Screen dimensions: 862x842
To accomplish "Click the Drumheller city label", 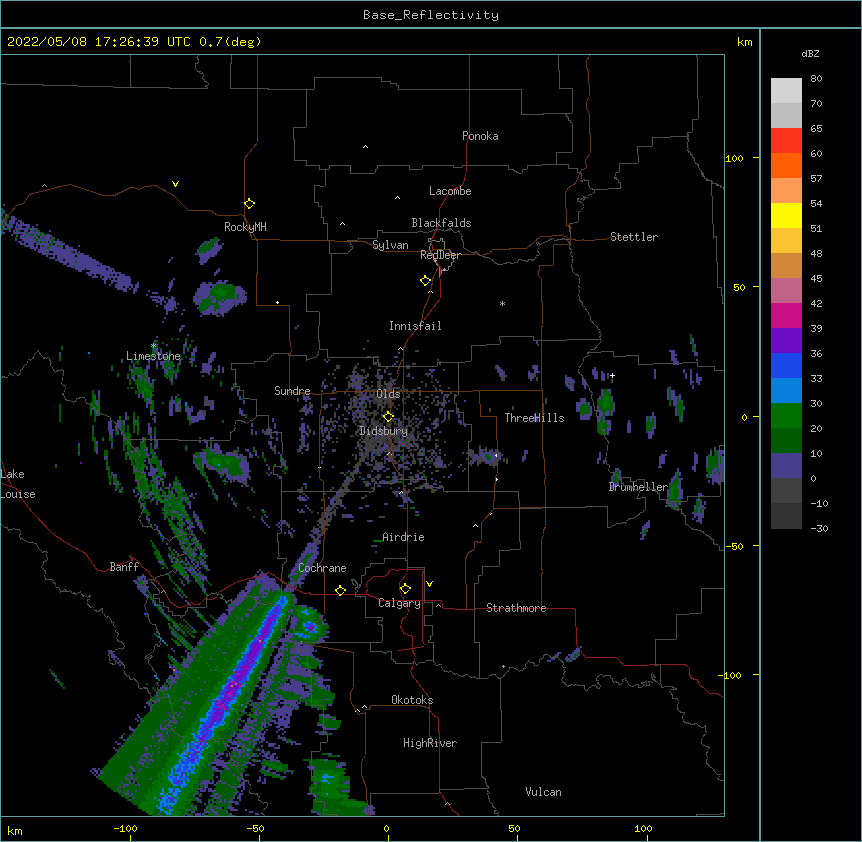I will pyautogui.click(x=638, y=487).
